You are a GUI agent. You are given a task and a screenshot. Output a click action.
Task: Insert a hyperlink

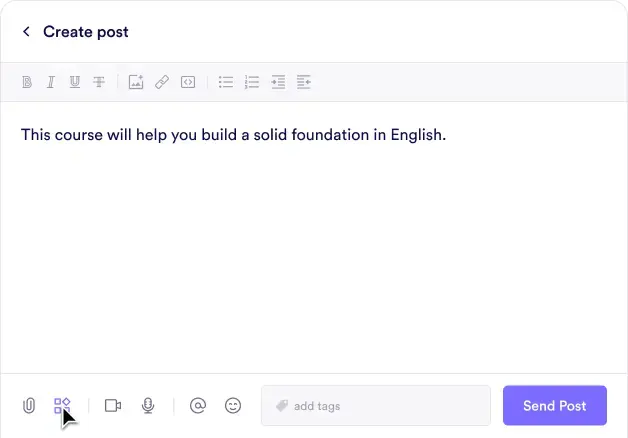161,82
